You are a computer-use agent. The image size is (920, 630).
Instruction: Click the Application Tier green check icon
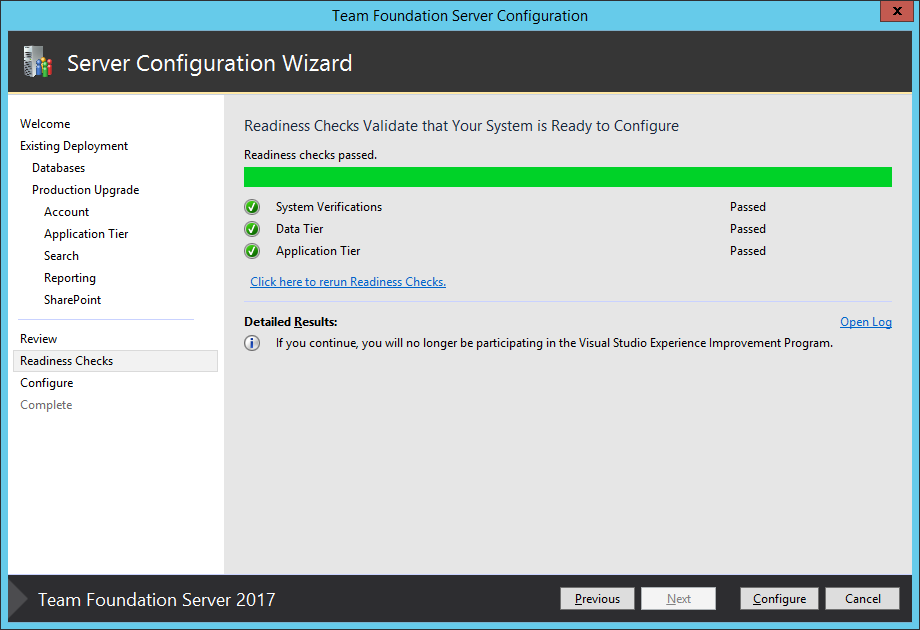pyautogui.click(x=252, y=251)
